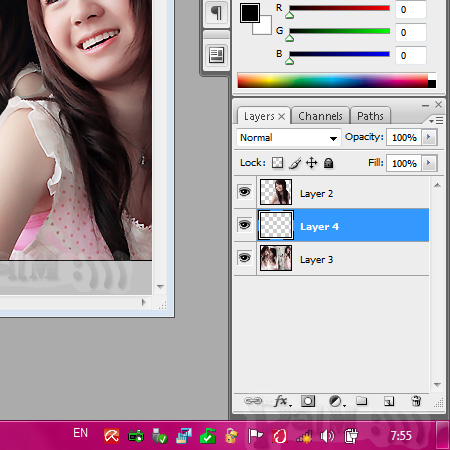Open the Layers panel flyout menu
Screen dimensions: 450x450
[x=436, y=120]
